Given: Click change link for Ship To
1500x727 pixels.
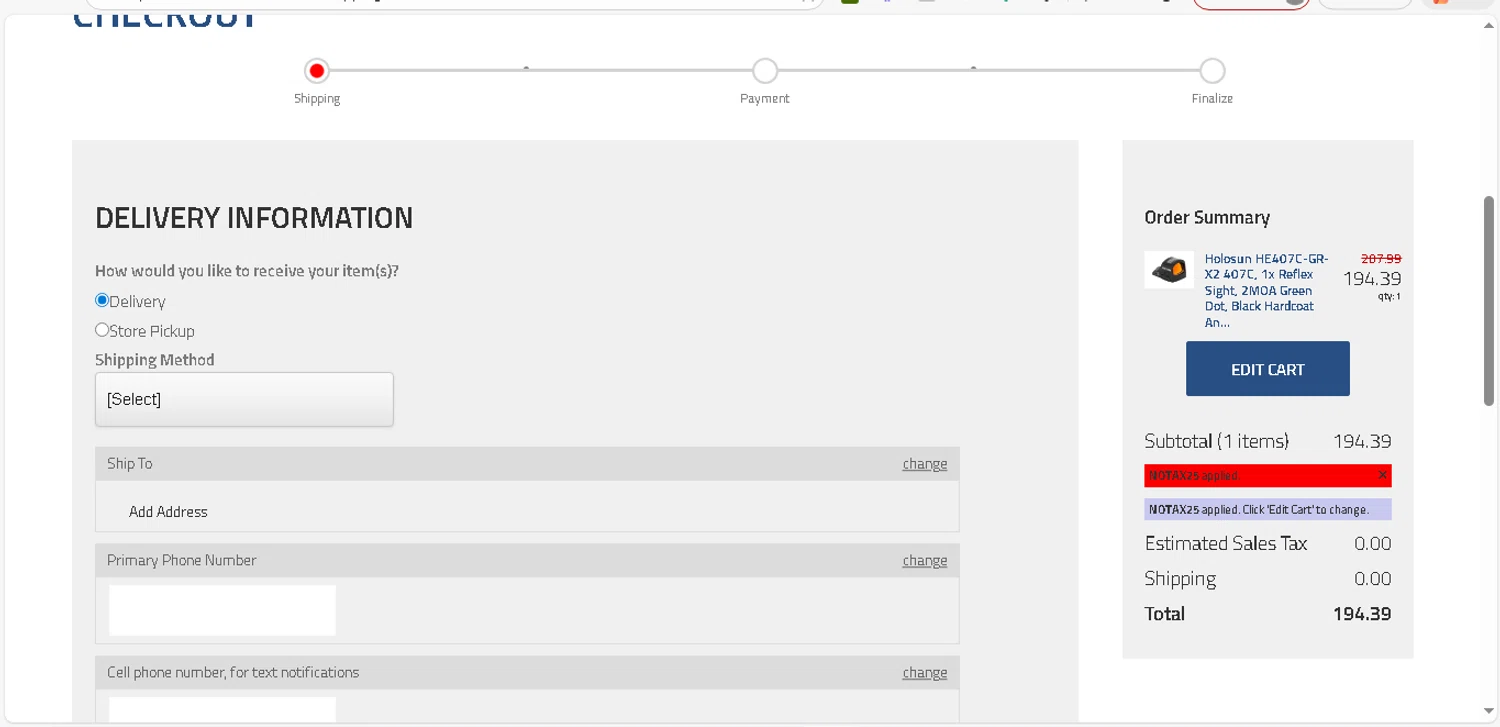Looking at the screenshot, I should tap(924, 464).
